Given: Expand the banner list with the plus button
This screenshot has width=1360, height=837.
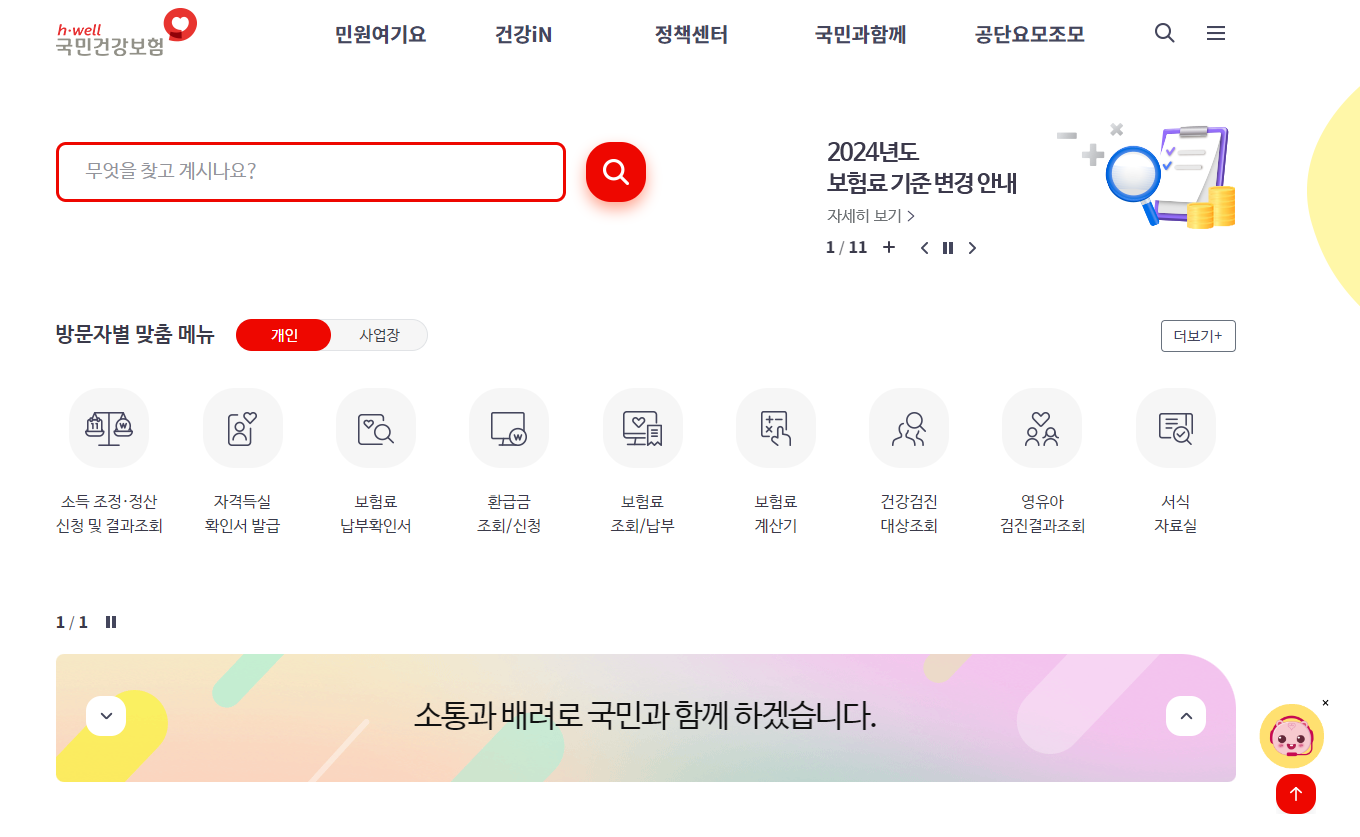Looking at the screenshot, I should [889, 247].
